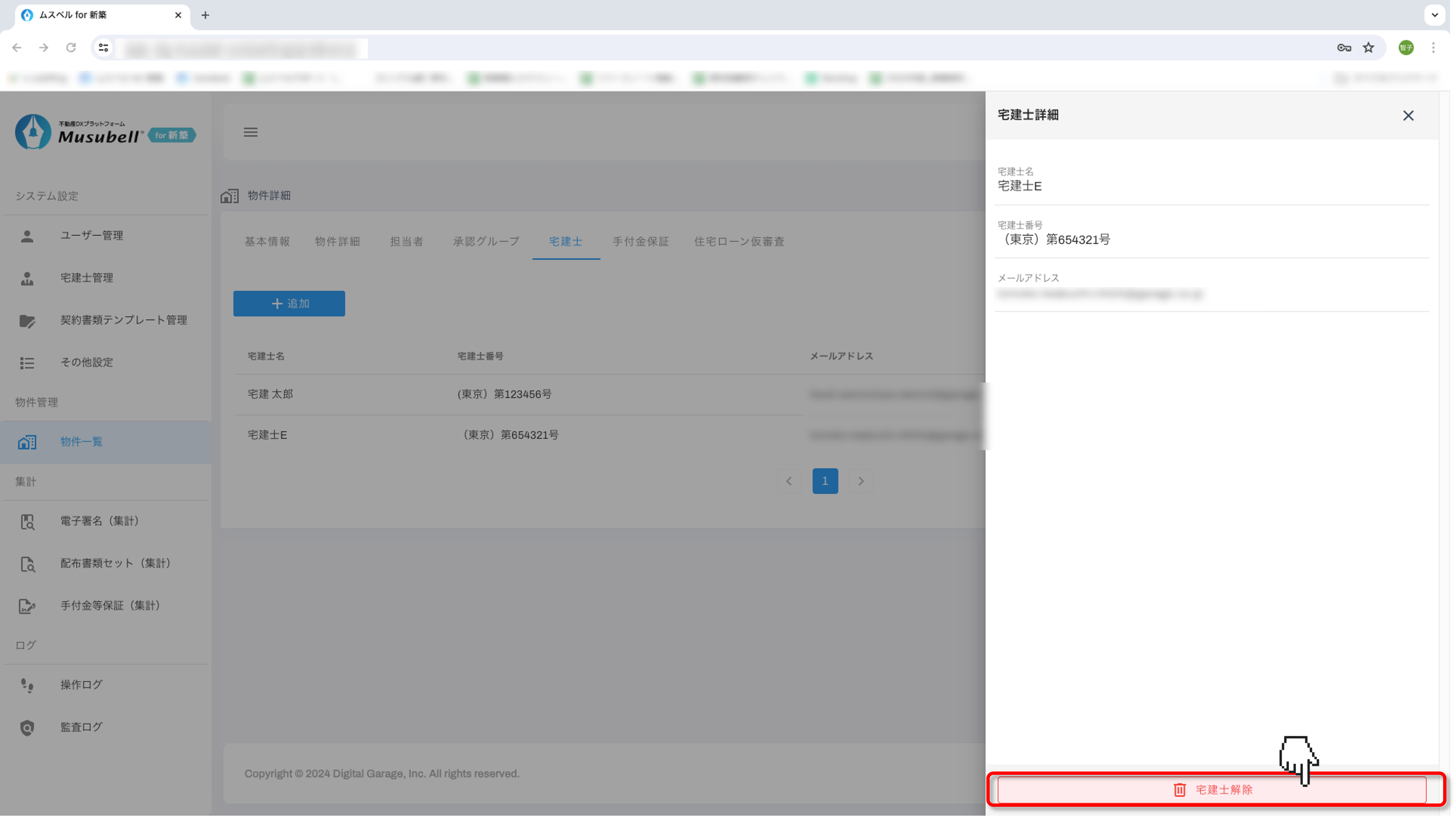1456x817 pixels.
Task: Open 宅建士管理 from the sidebar
Action: pyautogui.click(x=86, y=277)
